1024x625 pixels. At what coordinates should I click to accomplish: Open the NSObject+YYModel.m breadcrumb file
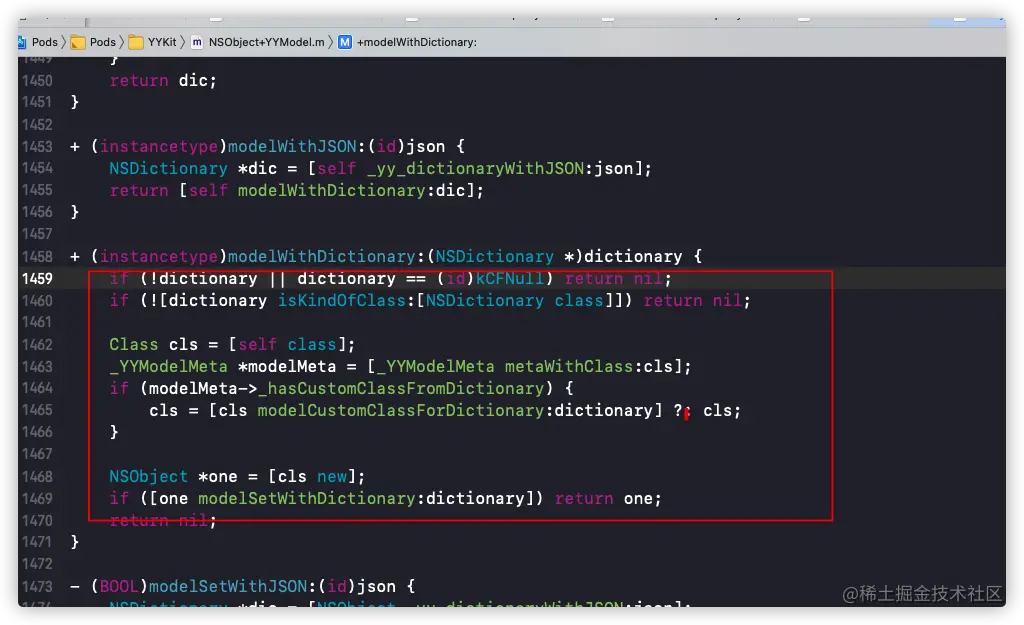[266, 42]
